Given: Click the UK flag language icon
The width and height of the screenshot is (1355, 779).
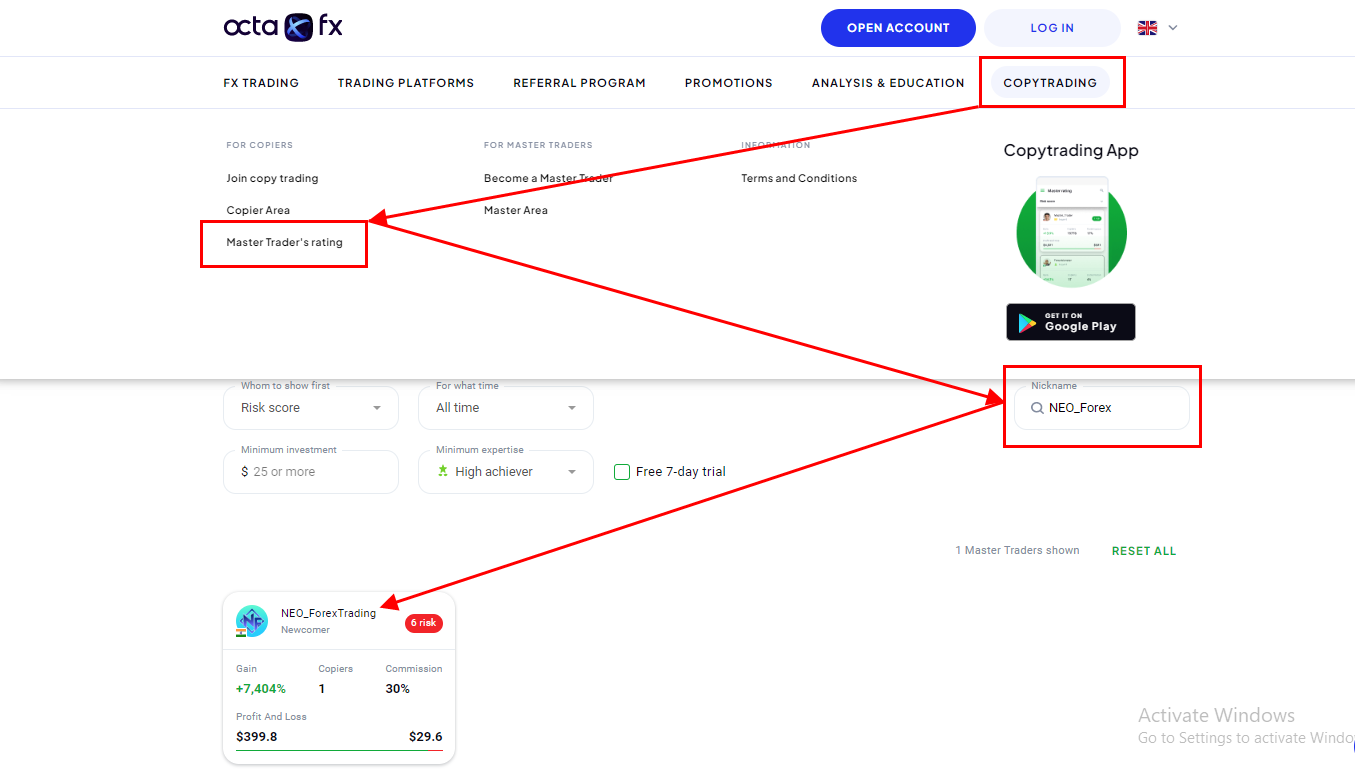Looking at the screenshot, I should click(x=1147, y=28).
